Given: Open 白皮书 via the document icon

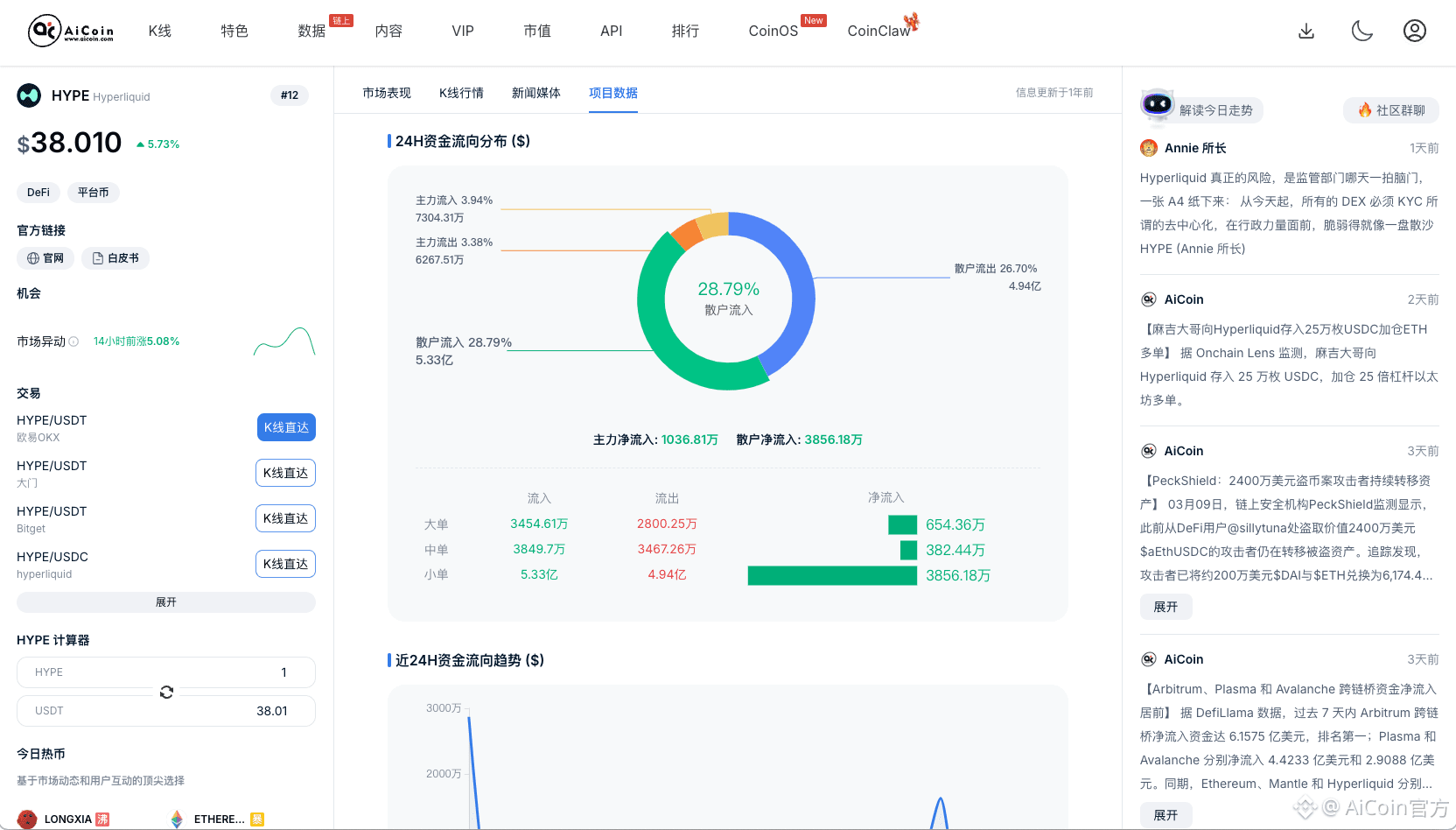Looking at the screenshot, I should tap(96, 258).
